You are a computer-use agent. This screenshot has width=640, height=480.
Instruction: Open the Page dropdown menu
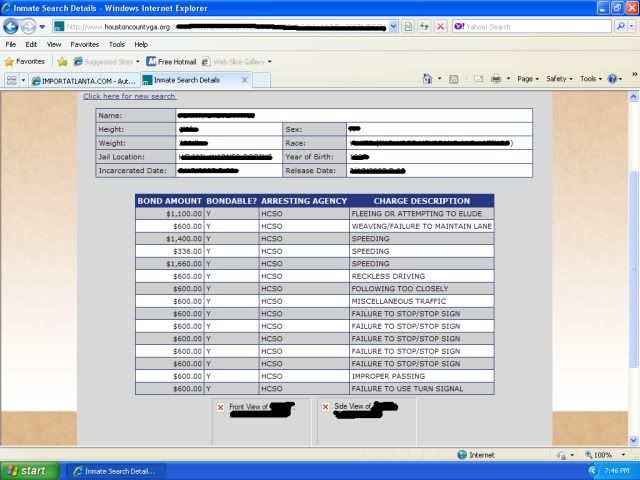coord(527,78)
